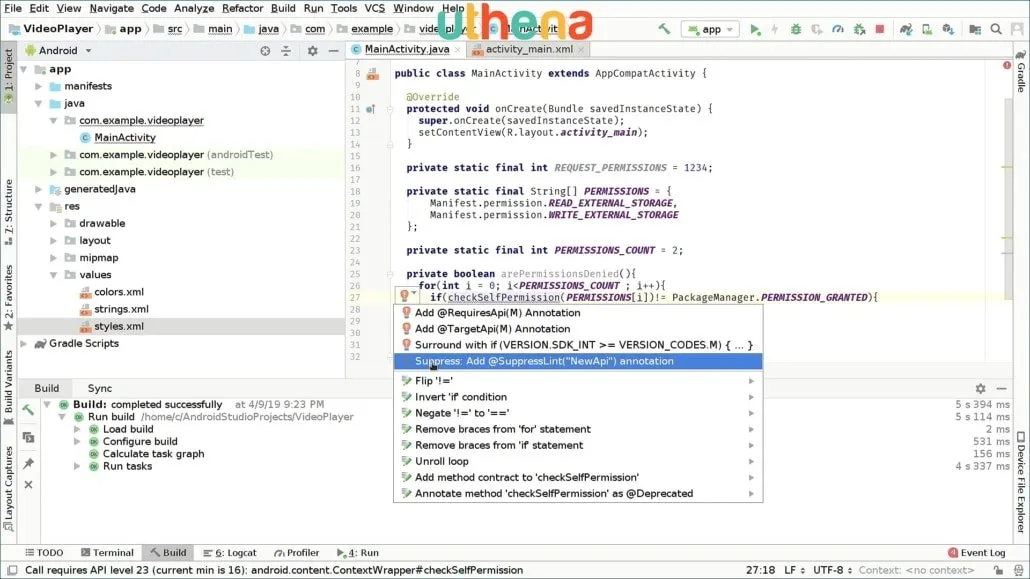This screenshot has height=579, width=1030.
Task: Click the Make Project hammer icon
Action: pos(664,29)
